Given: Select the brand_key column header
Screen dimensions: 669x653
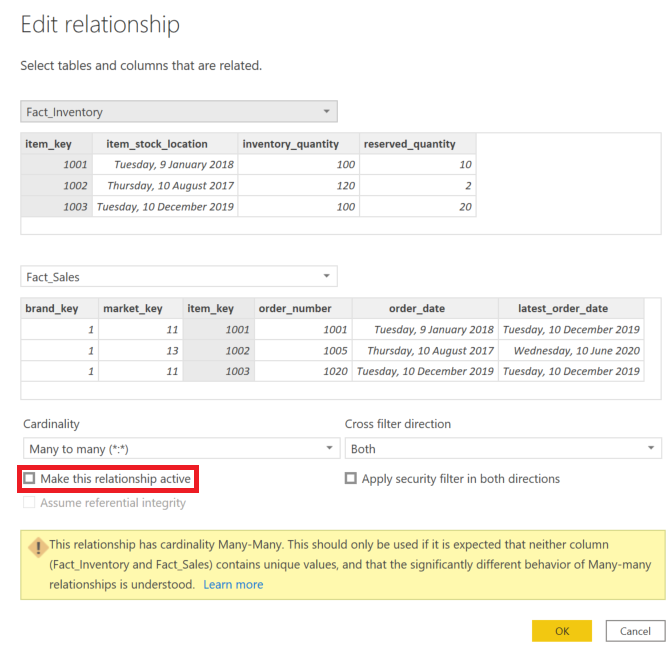Looking at the screenshot, I should (x=60, y=308).
